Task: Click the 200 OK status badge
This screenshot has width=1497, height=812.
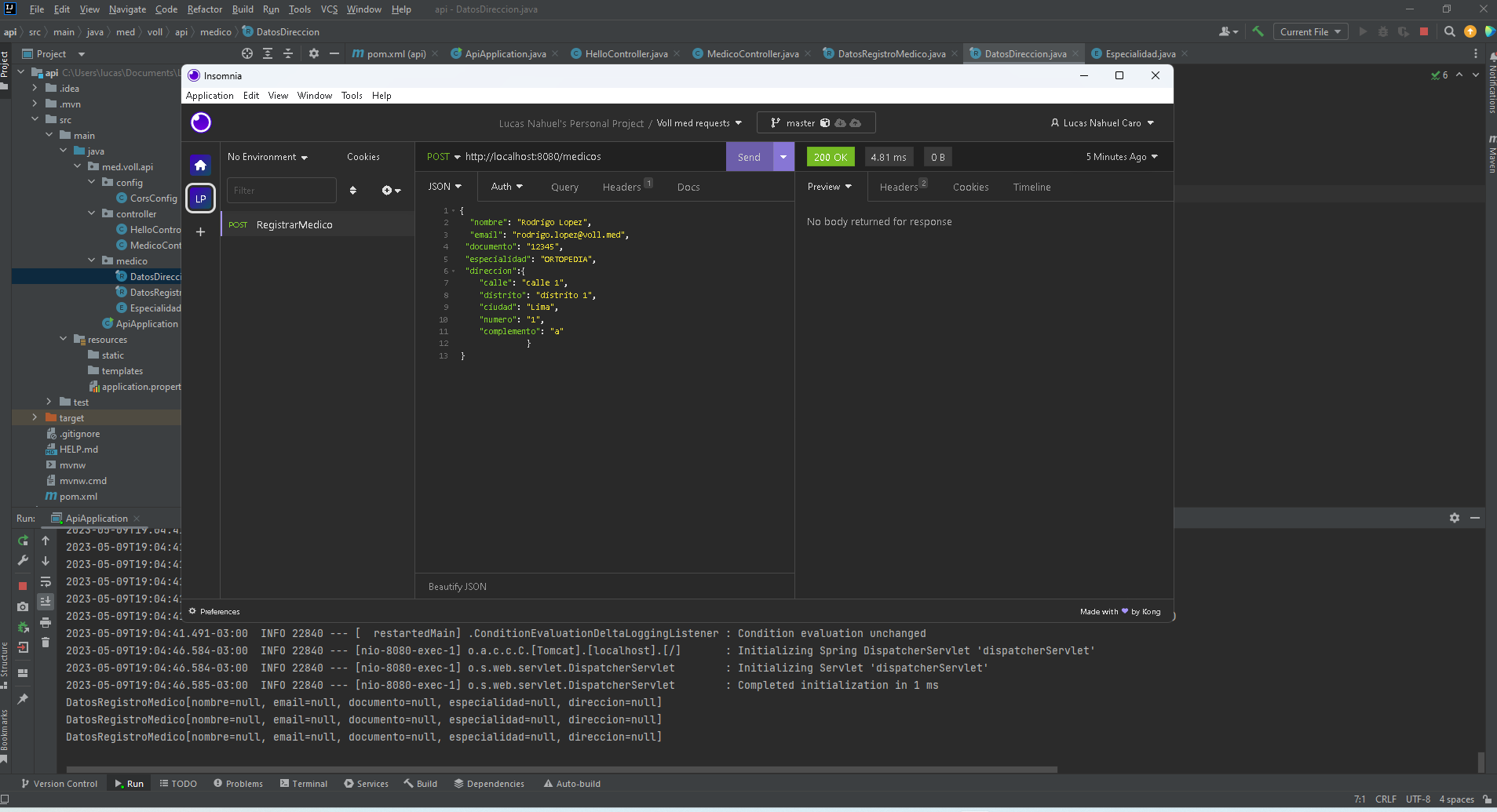Action: point(831,157)
